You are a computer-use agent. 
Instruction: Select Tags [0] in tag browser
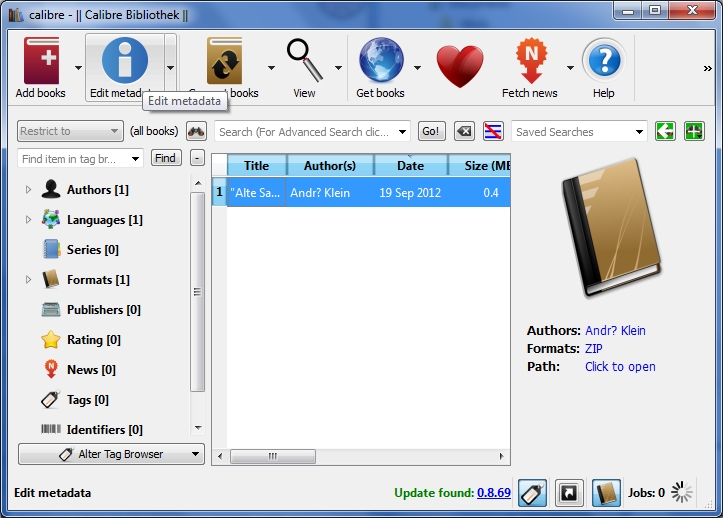click(88, 399)
